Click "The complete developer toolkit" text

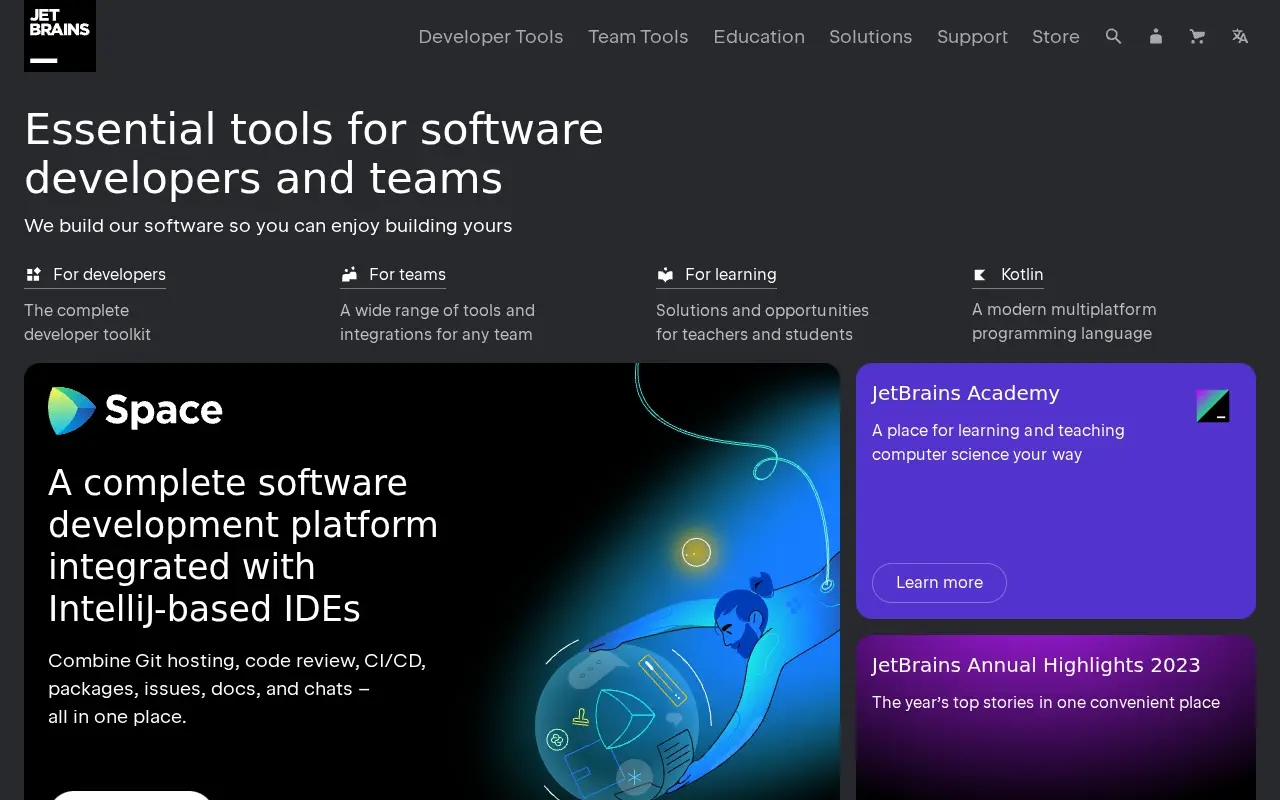click(x=87, y=322)
